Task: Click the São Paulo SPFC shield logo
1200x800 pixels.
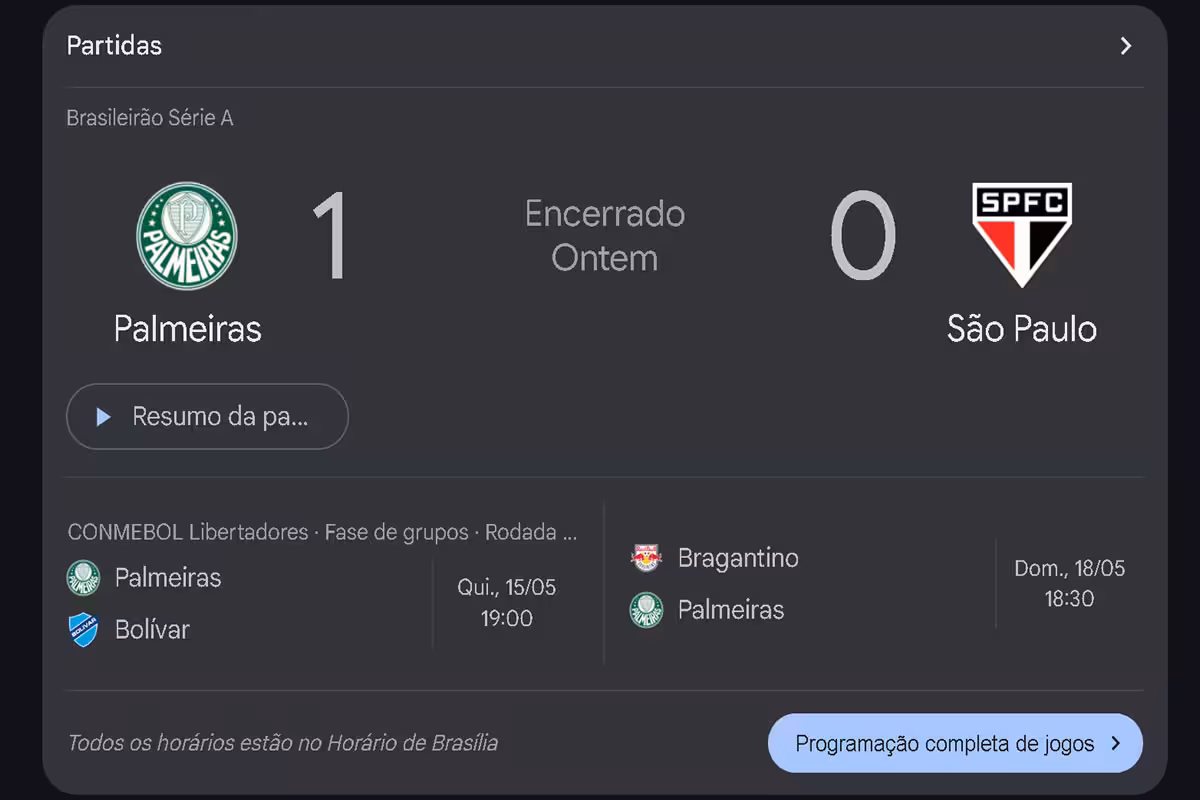Action: [x=1022, y=235]
